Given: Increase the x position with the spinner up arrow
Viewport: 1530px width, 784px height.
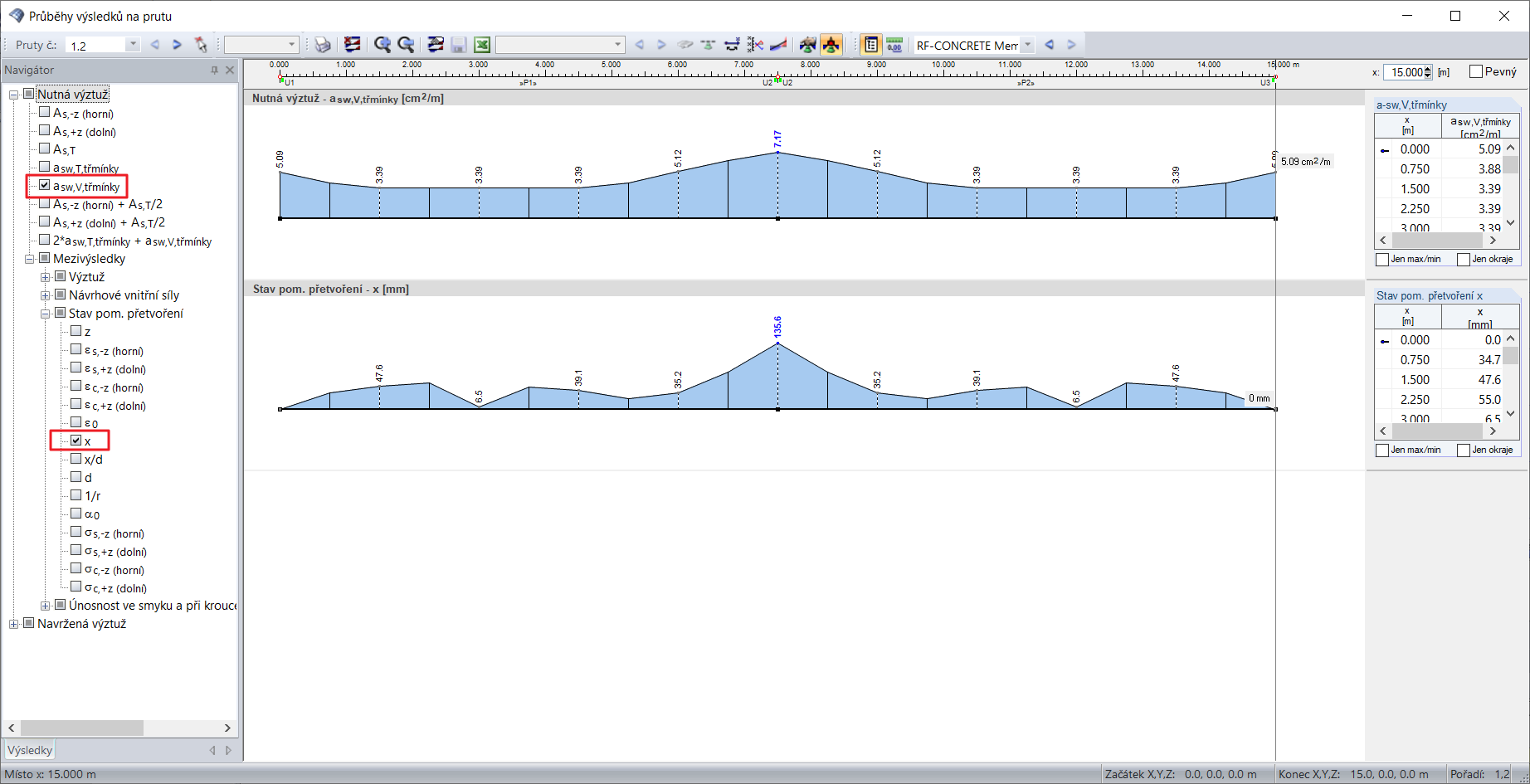Looking at the screenshot, I should (1428, 69).
